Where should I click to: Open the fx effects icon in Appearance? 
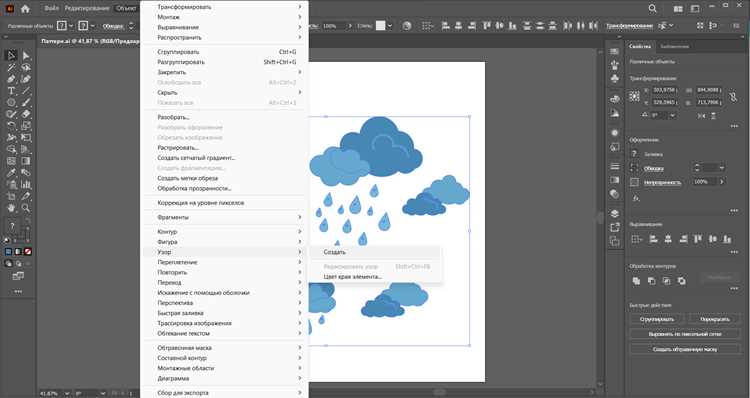[636, 198]
